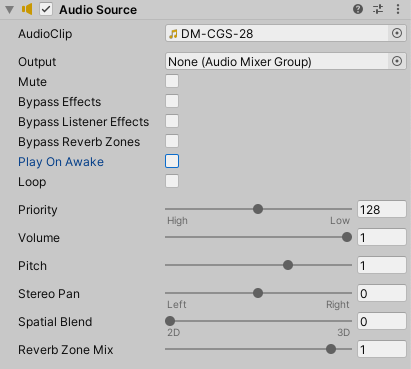Enable the Mute checkbox

(x=172, y=81)
